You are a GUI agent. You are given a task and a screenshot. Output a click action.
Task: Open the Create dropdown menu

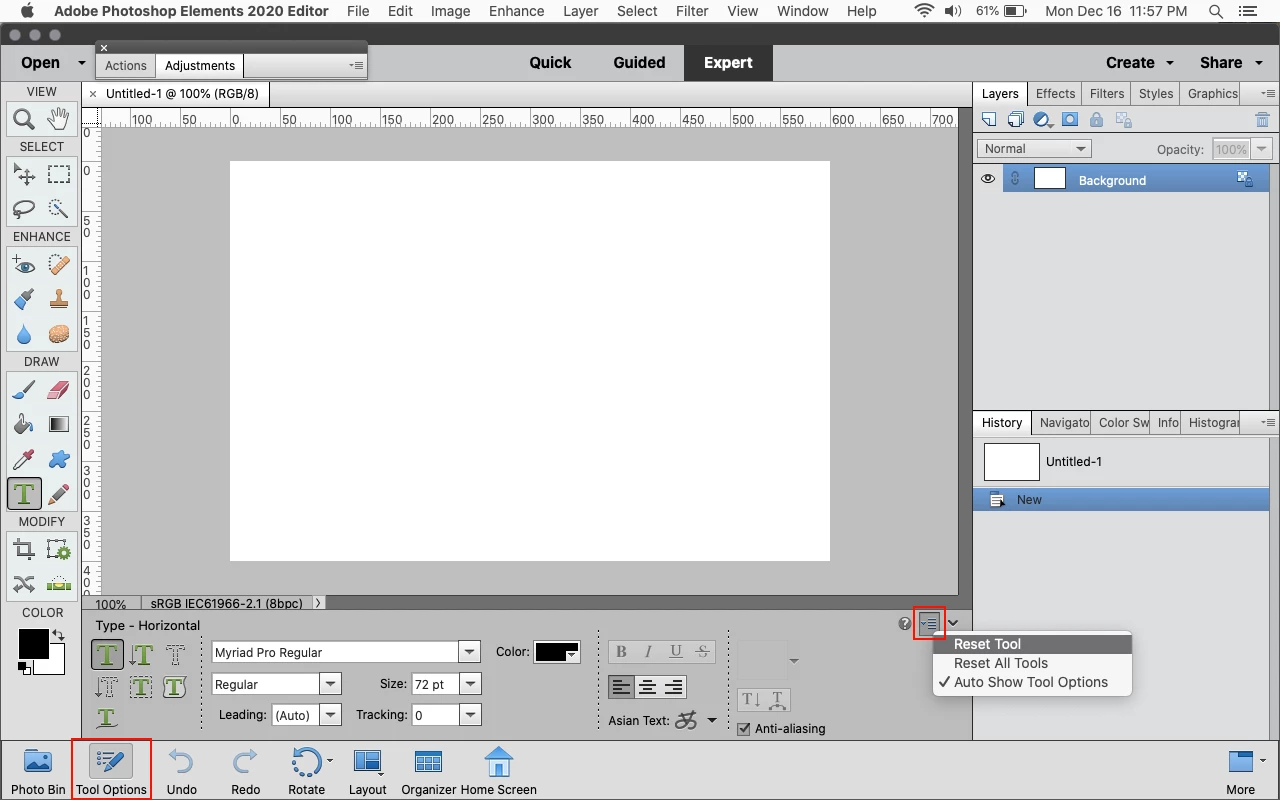tap(1139, 62)
